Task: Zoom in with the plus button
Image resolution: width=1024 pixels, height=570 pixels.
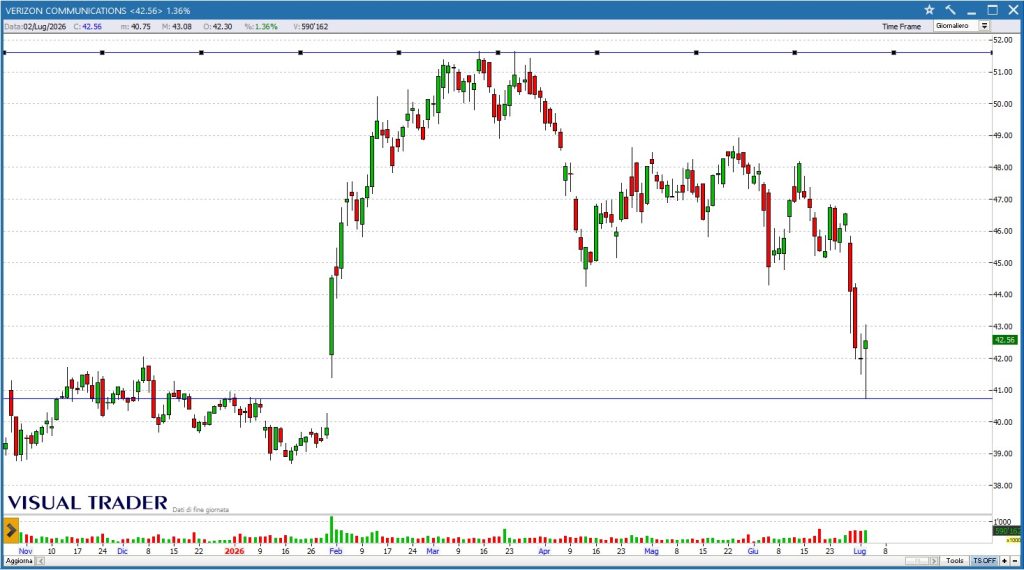Action: pyautogui.click(x=1004, y=561)
